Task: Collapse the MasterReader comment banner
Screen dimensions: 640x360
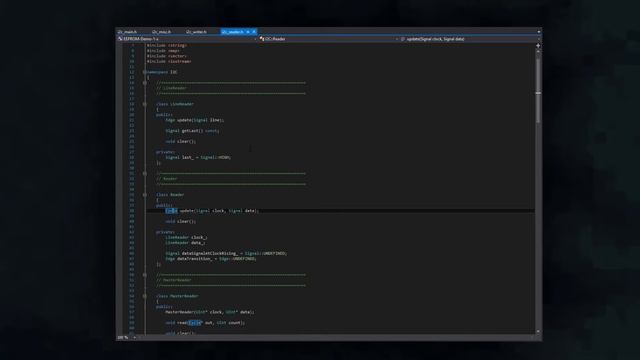Action: coord(144,275)
